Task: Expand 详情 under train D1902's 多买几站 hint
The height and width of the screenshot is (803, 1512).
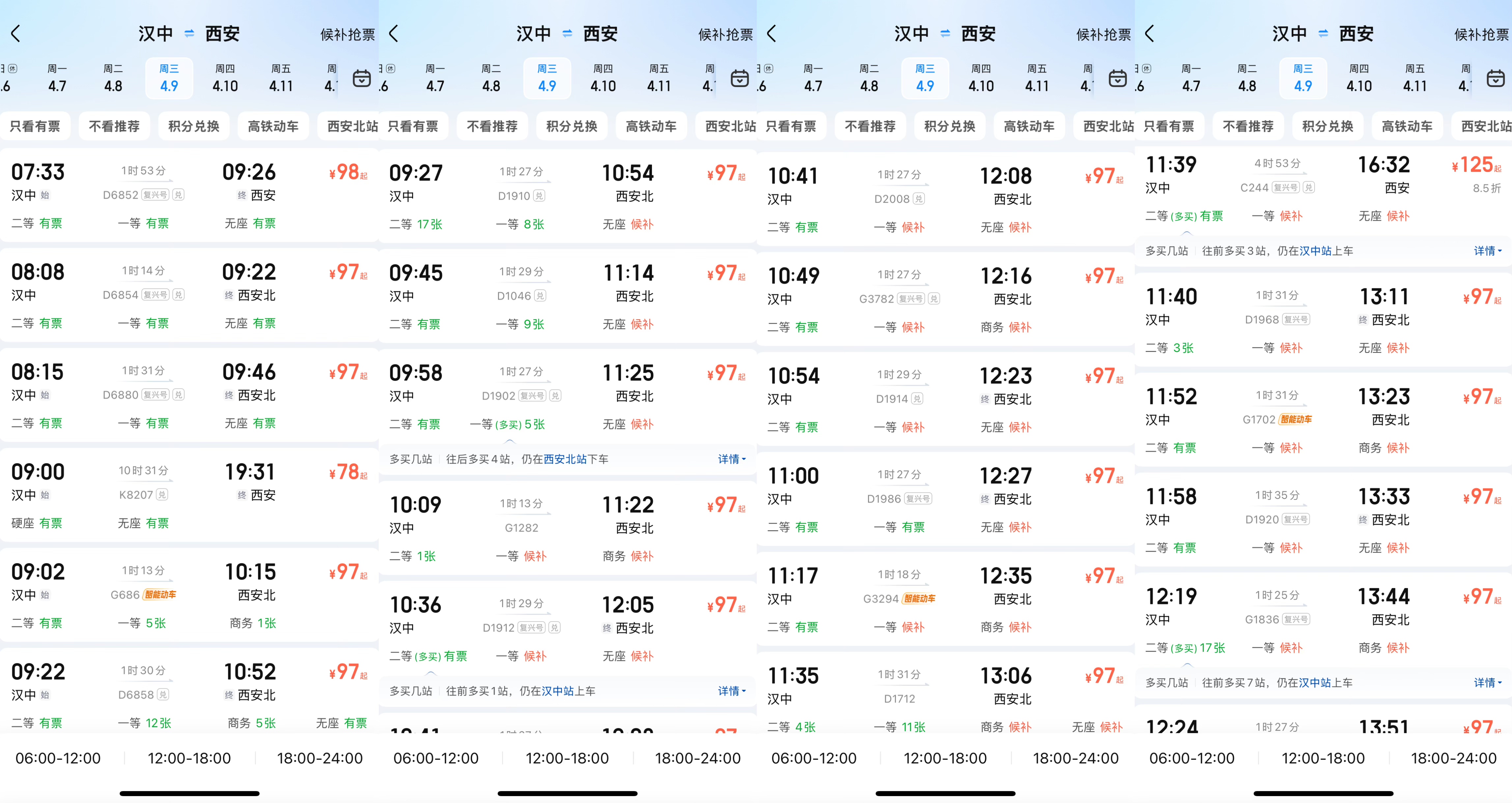Action: pos(731,459)
